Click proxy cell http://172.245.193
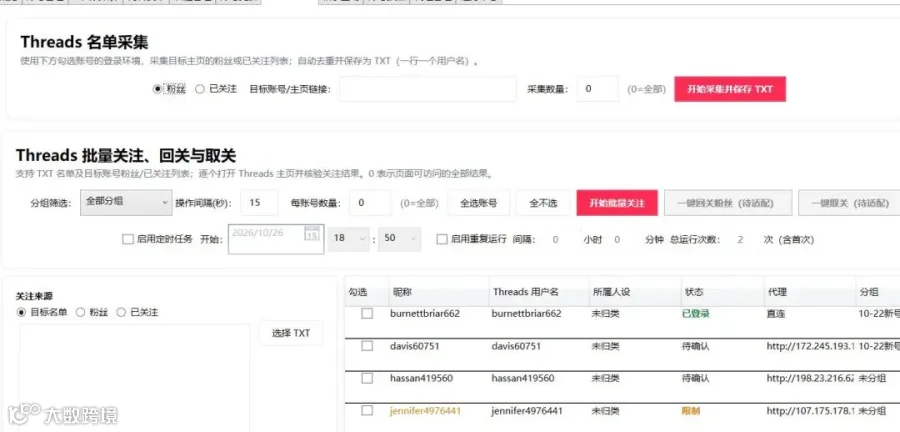900x432 pixels. pos(810,346)
